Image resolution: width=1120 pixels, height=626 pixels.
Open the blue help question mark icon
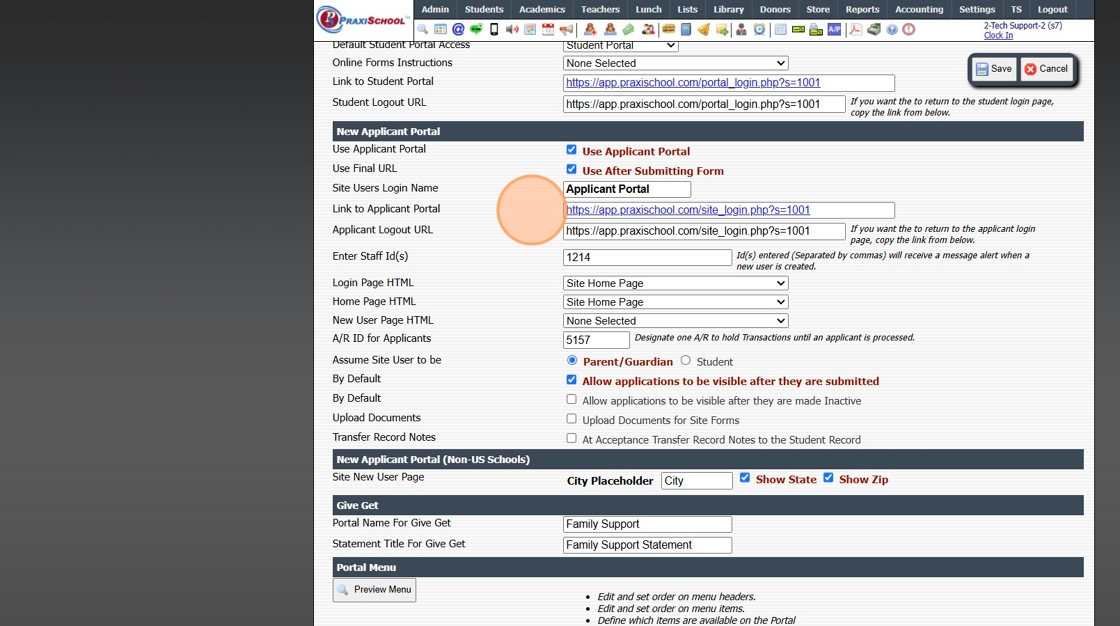click(891, 29)
